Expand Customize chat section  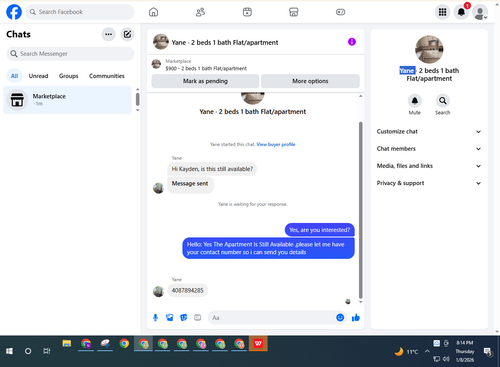coord(429,132)
